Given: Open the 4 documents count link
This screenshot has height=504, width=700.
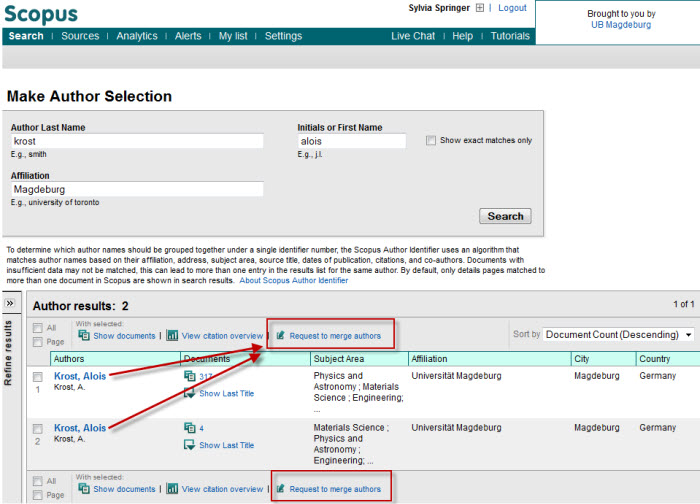Looking at the screenshot, I should click(201, 428).
